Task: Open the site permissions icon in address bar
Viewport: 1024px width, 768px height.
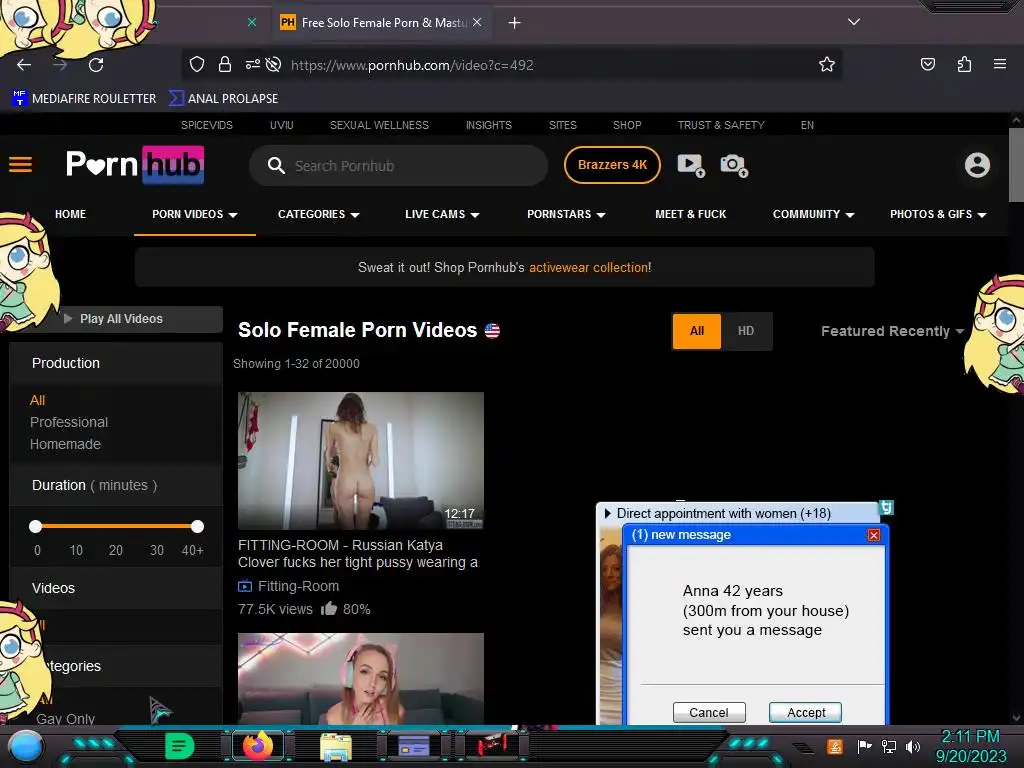Action: 252,64
